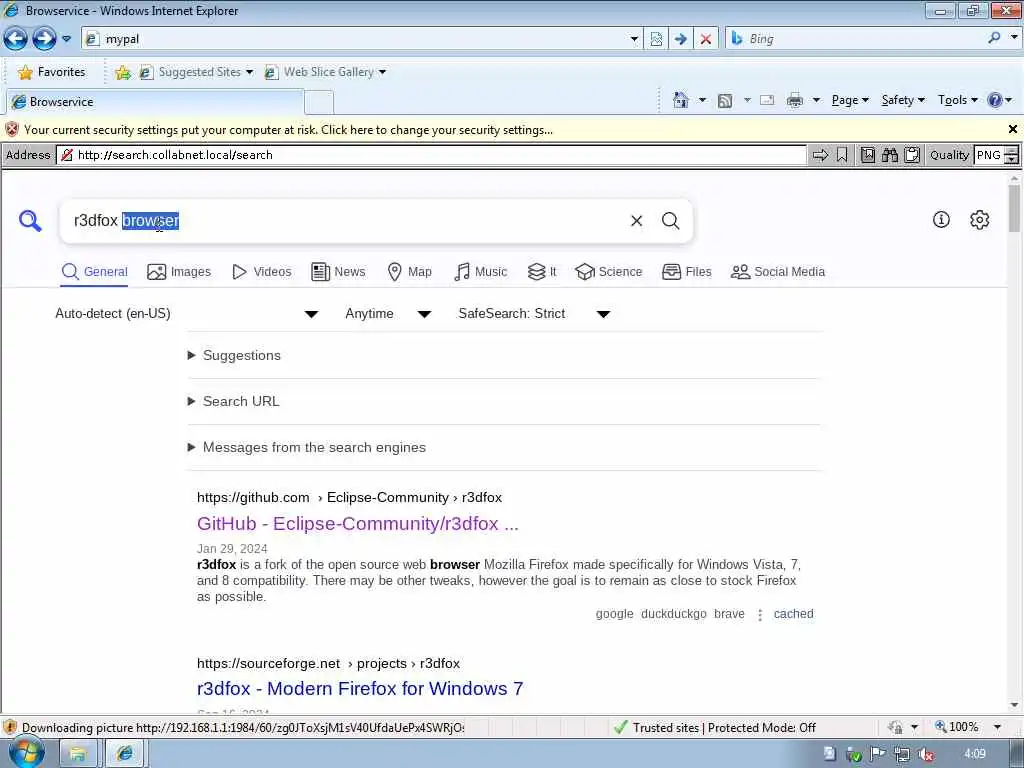1024x768 pixels.
Task: Click the RSS feeds icon
Action: coord(724,101)
